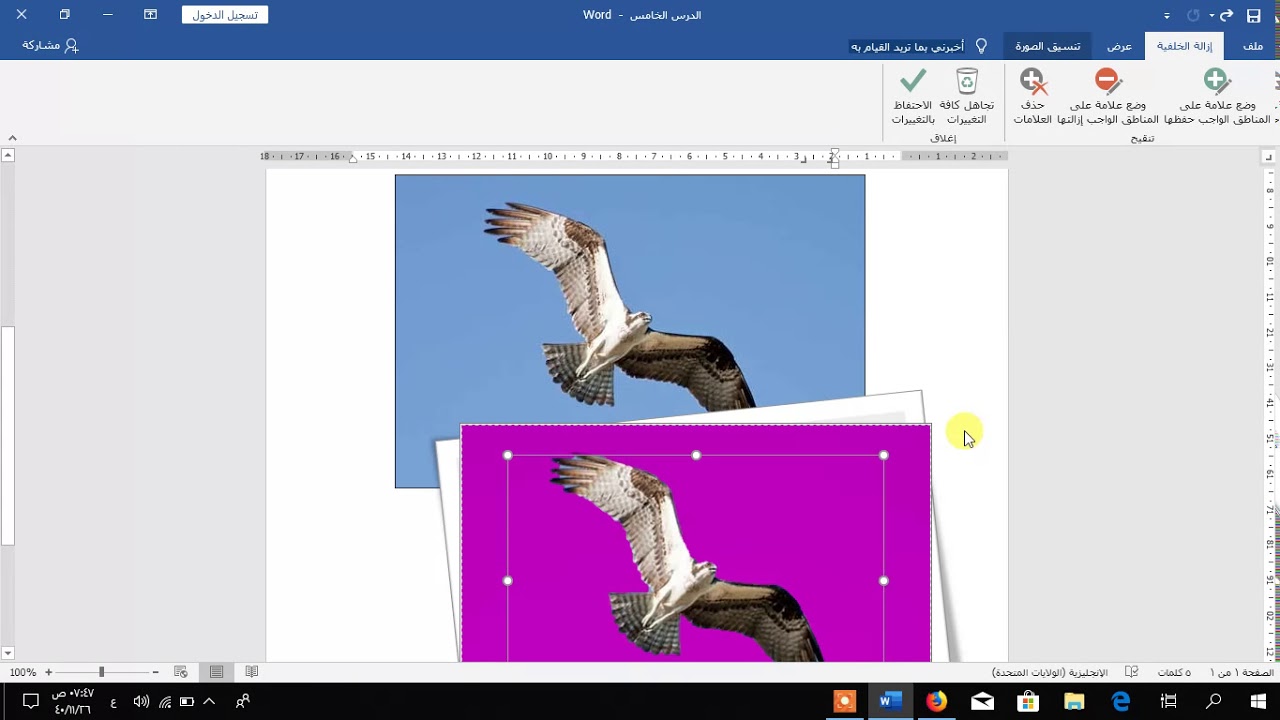Select Mark Areas to Remove tool (red minus)
The image size is (1280, 720).
click(x=1108, y=97)
